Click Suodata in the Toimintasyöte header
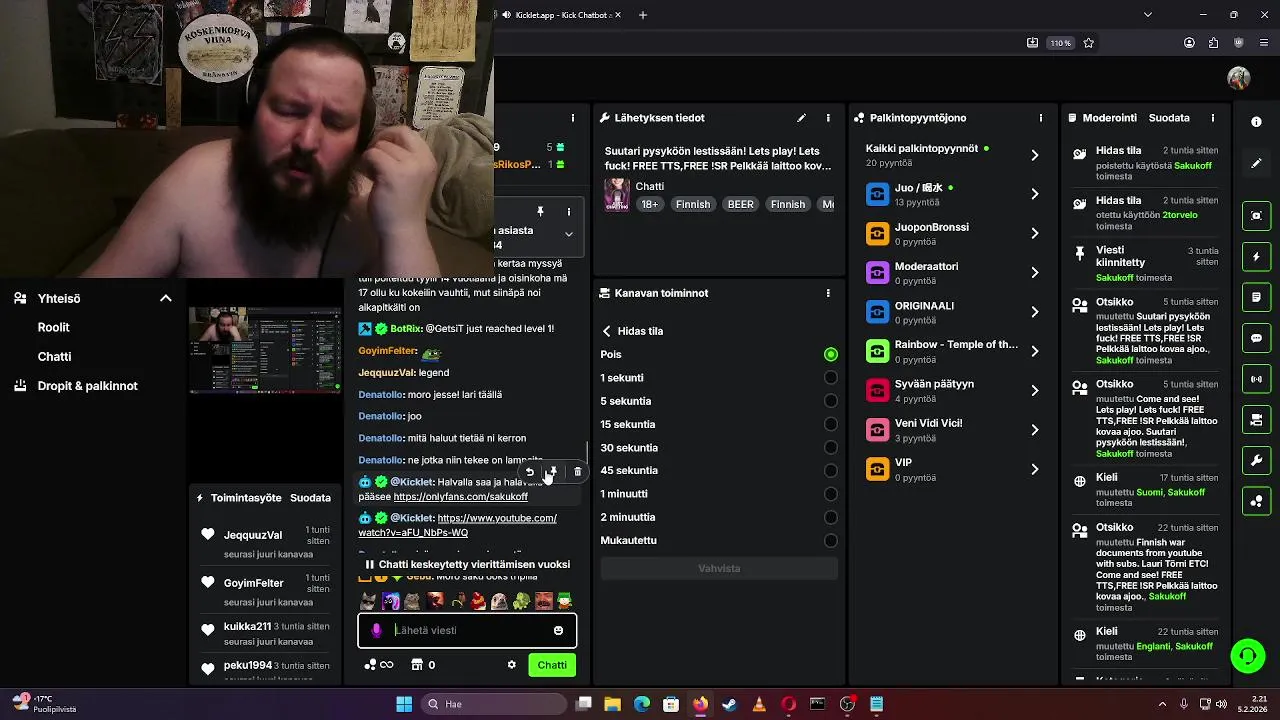The height and width of the screenshot is (720, 1280). [x=310, y=498]
